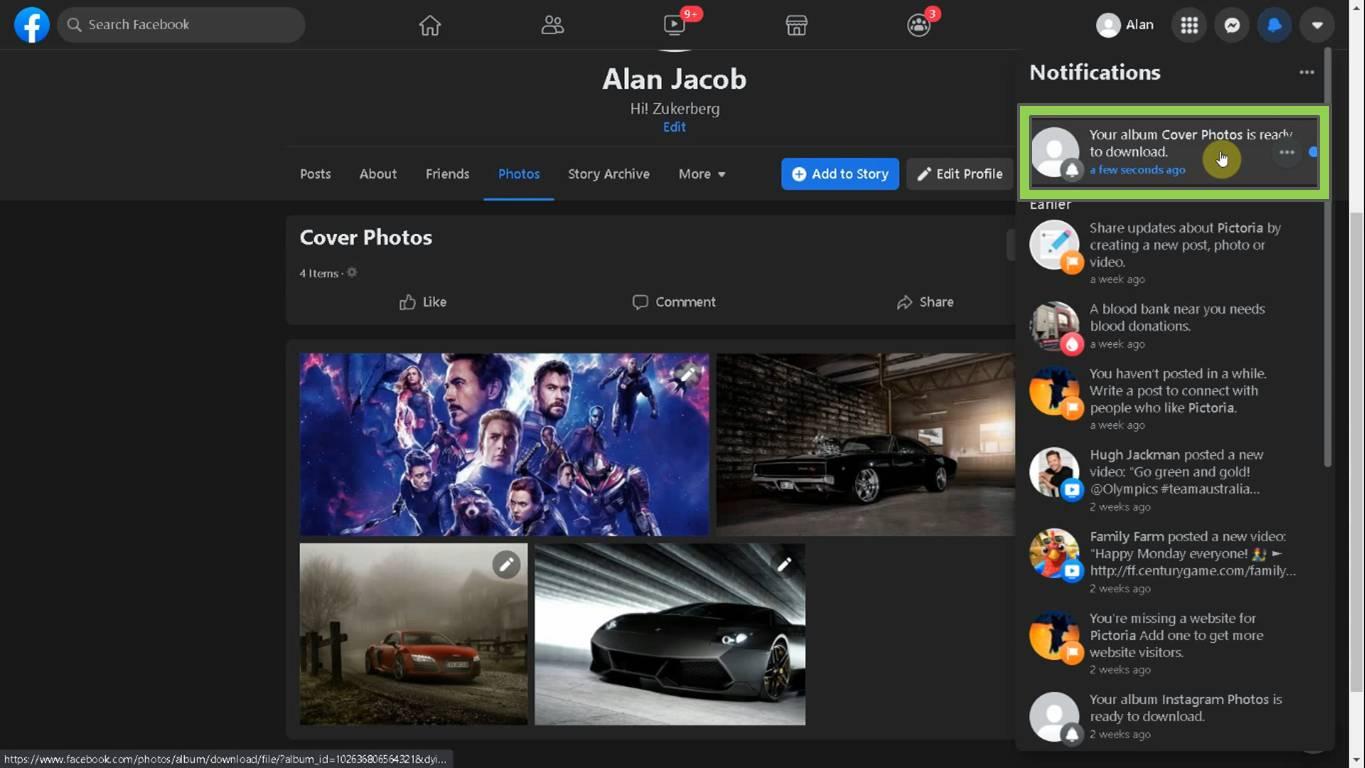
Task: Click the Edit bio link
Action: point(674,127)
